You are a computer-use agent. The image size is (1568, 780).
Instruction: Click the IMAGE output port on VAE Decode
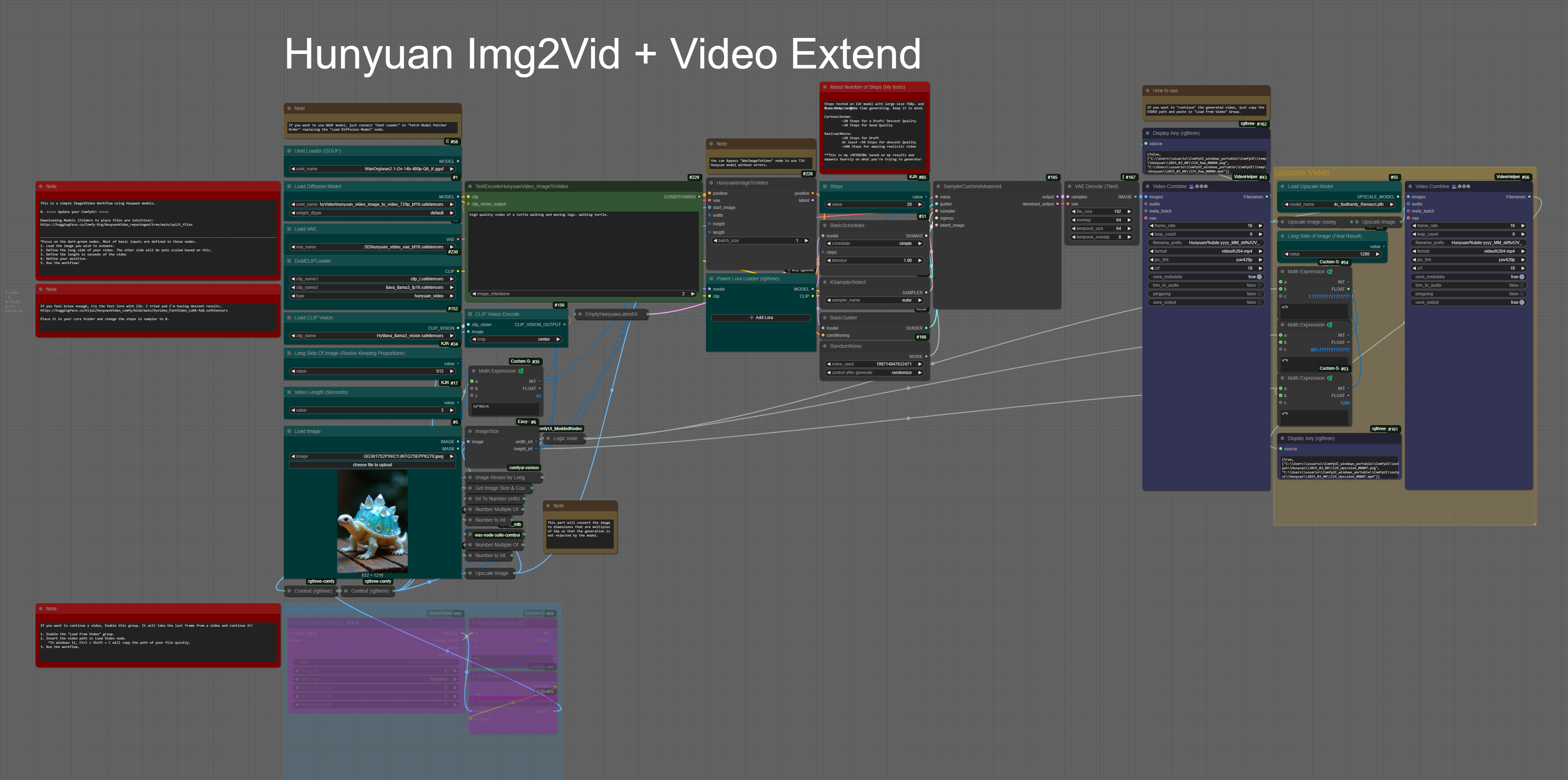pos(1135,197)
